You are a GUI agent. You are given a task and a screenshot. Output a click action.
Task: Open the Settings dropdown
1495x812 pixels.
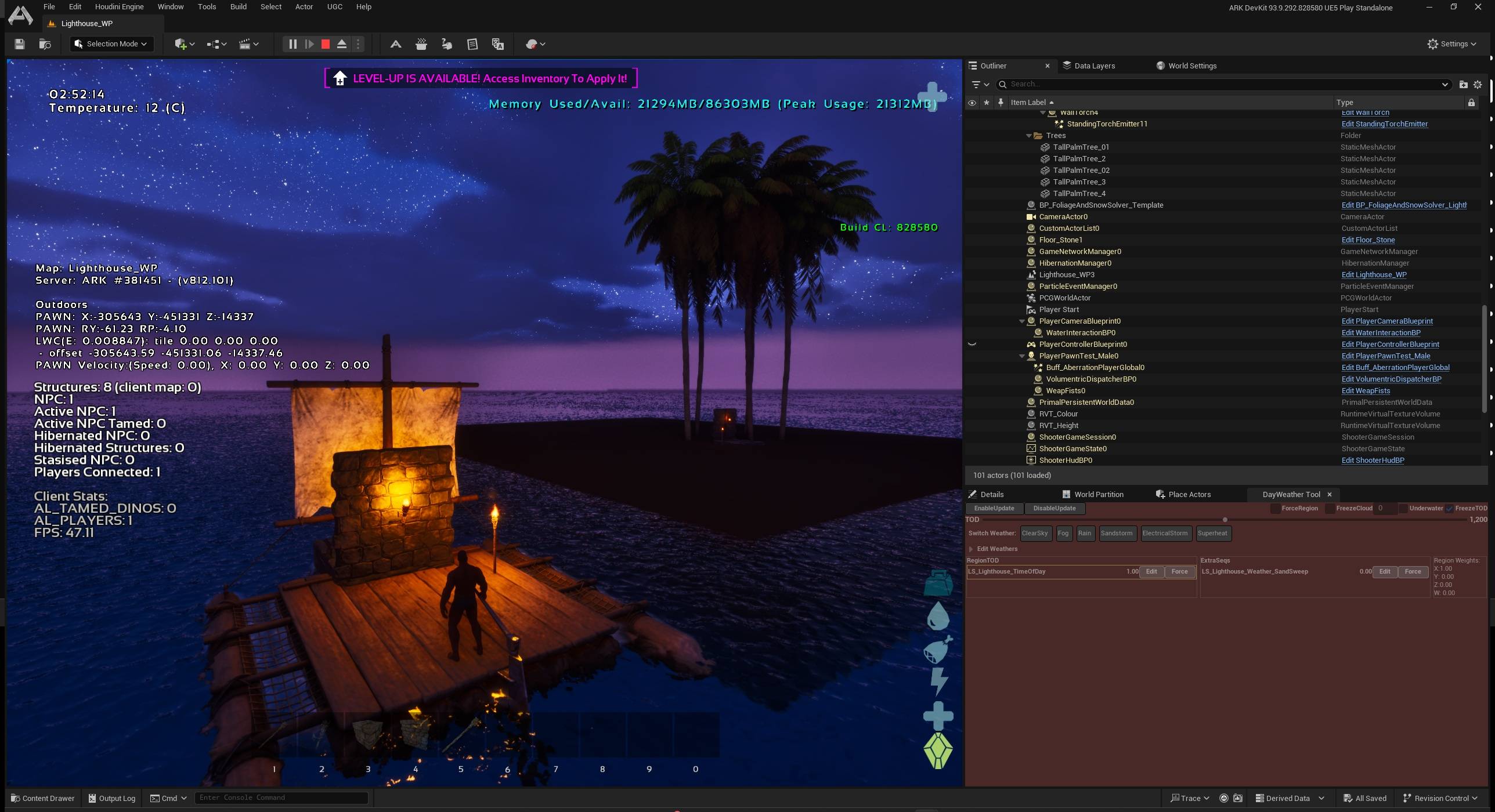1451,44
